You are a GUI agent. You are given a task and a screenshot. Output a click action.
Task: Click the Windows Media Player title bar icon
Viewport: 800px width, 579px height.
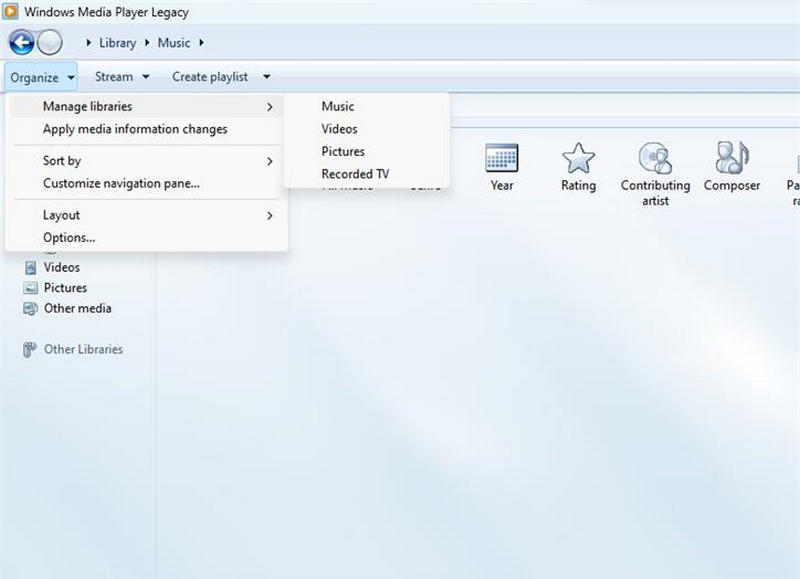10,11
